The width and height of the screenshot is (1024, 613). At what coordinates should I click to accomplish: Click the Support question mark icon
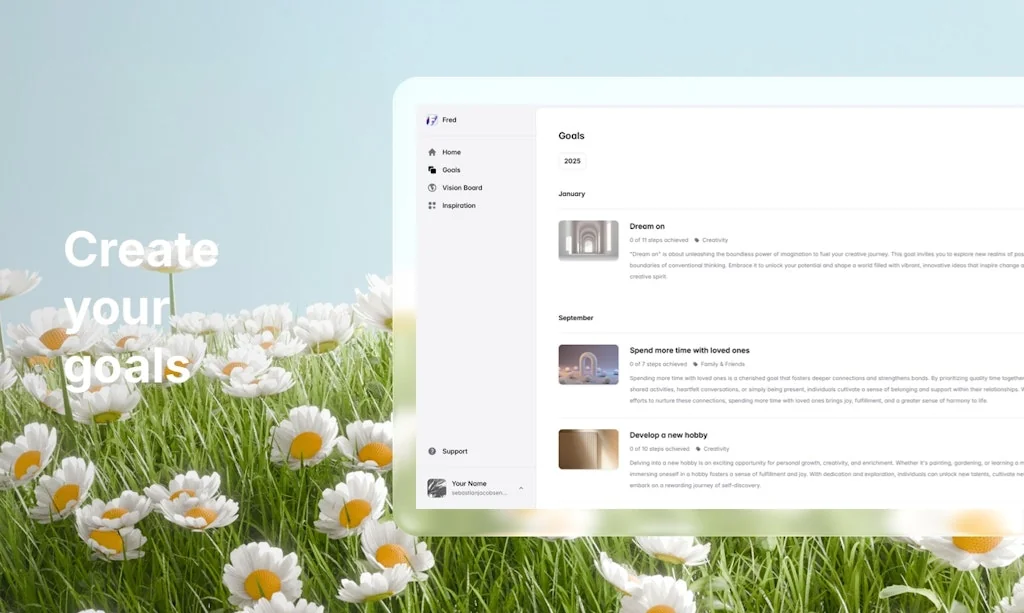pos(432,451)
